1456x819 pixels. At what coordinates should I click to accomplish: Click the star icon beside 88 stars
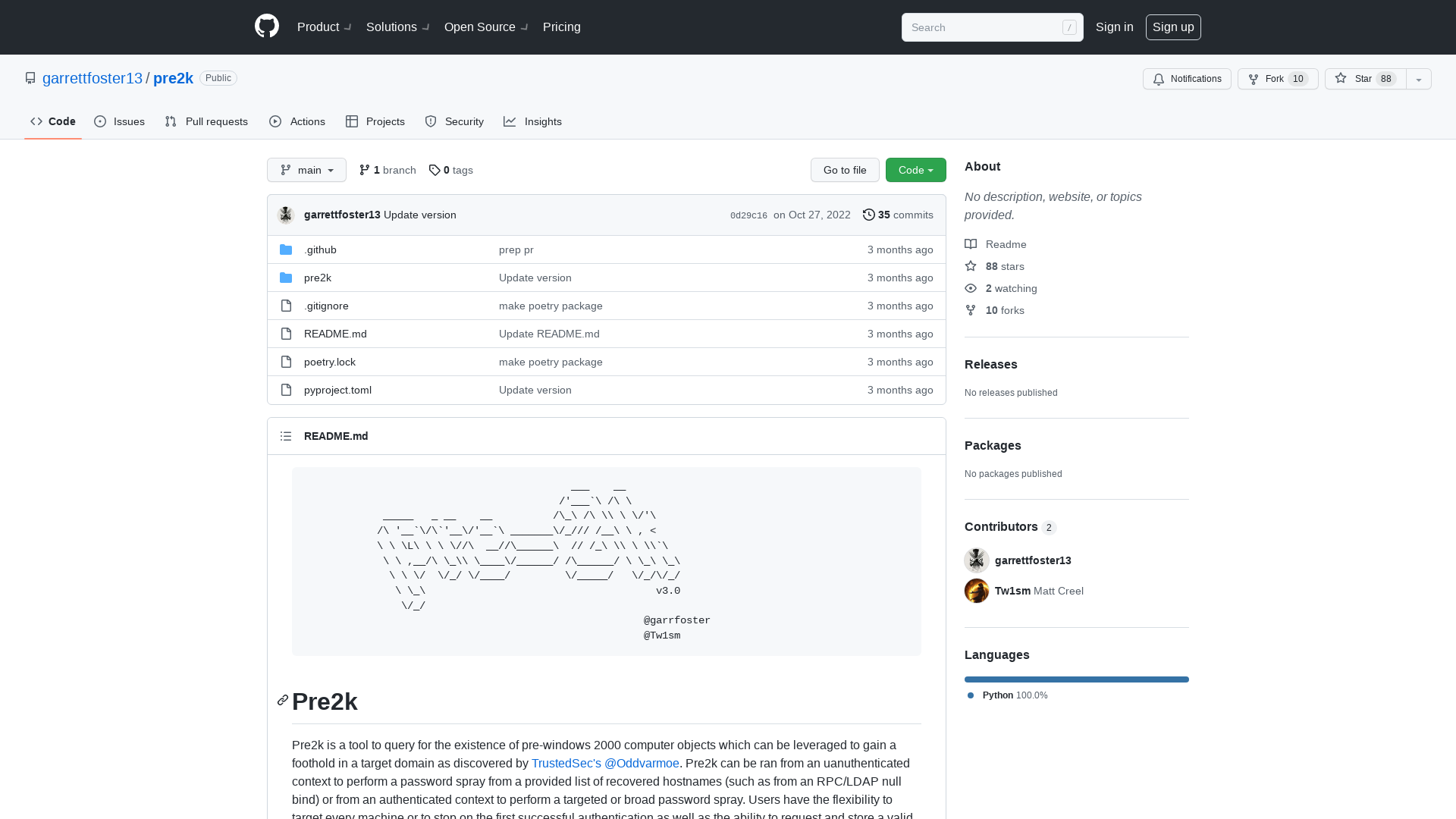point(971,266)
